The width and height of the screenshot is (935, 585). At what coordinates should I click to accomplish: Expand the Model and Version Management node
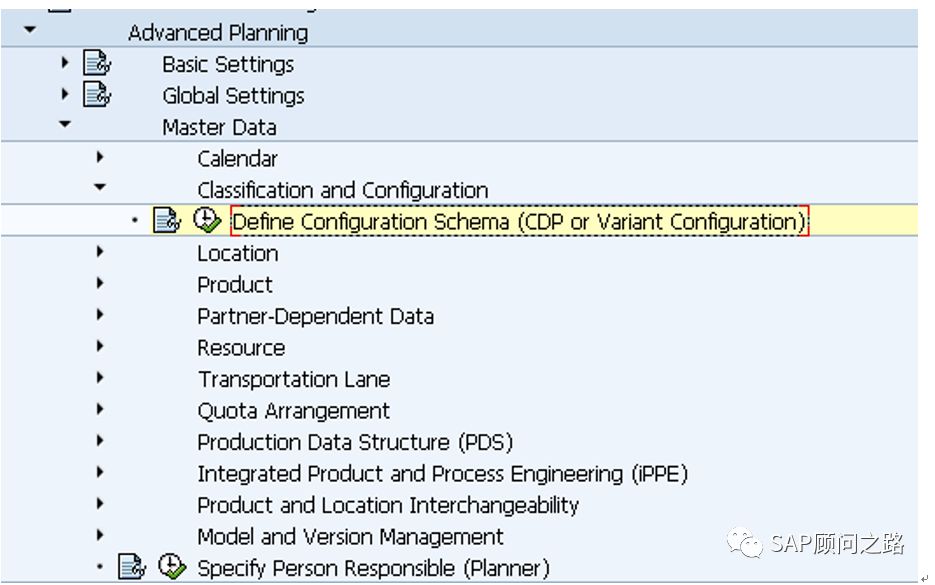pyautogui.click(x=99, y=537)
